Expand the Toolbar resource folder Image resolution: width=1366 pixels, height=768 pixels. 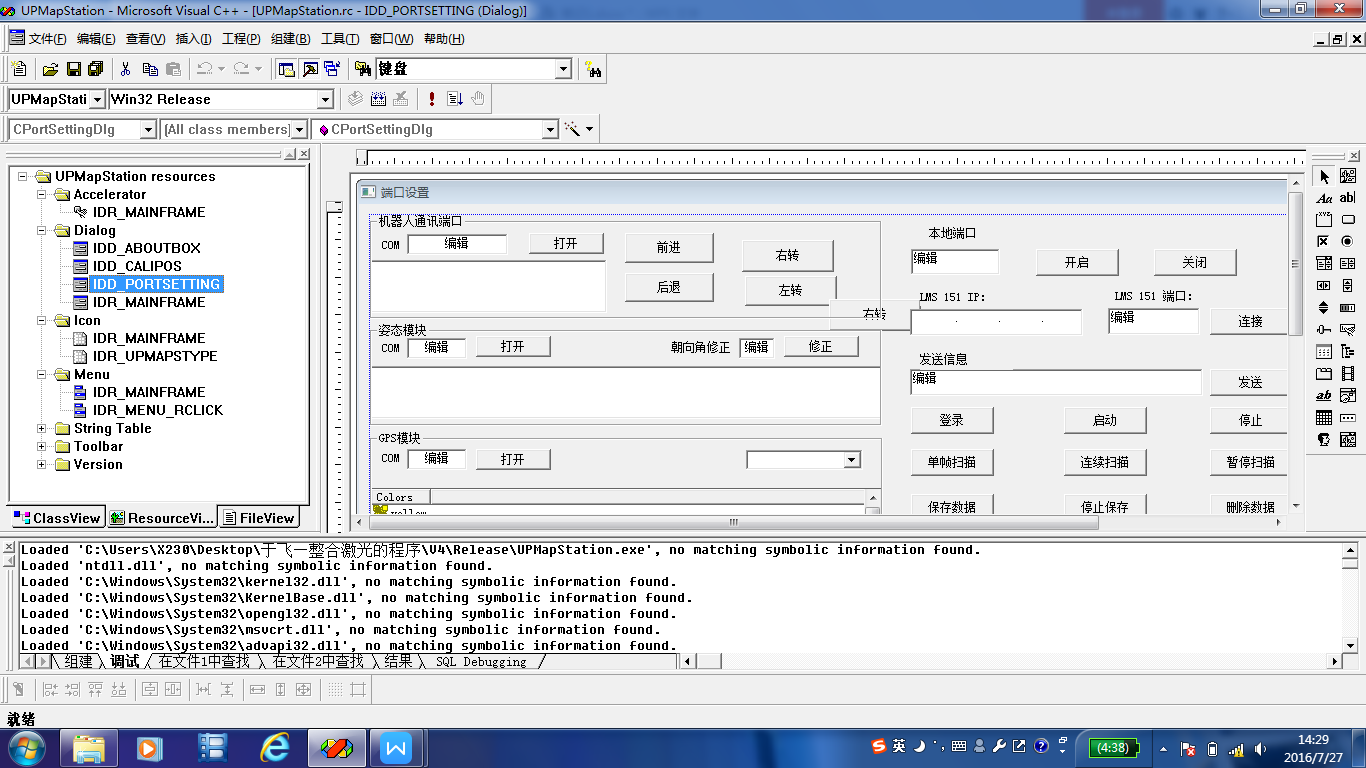[x=42, y=446]
